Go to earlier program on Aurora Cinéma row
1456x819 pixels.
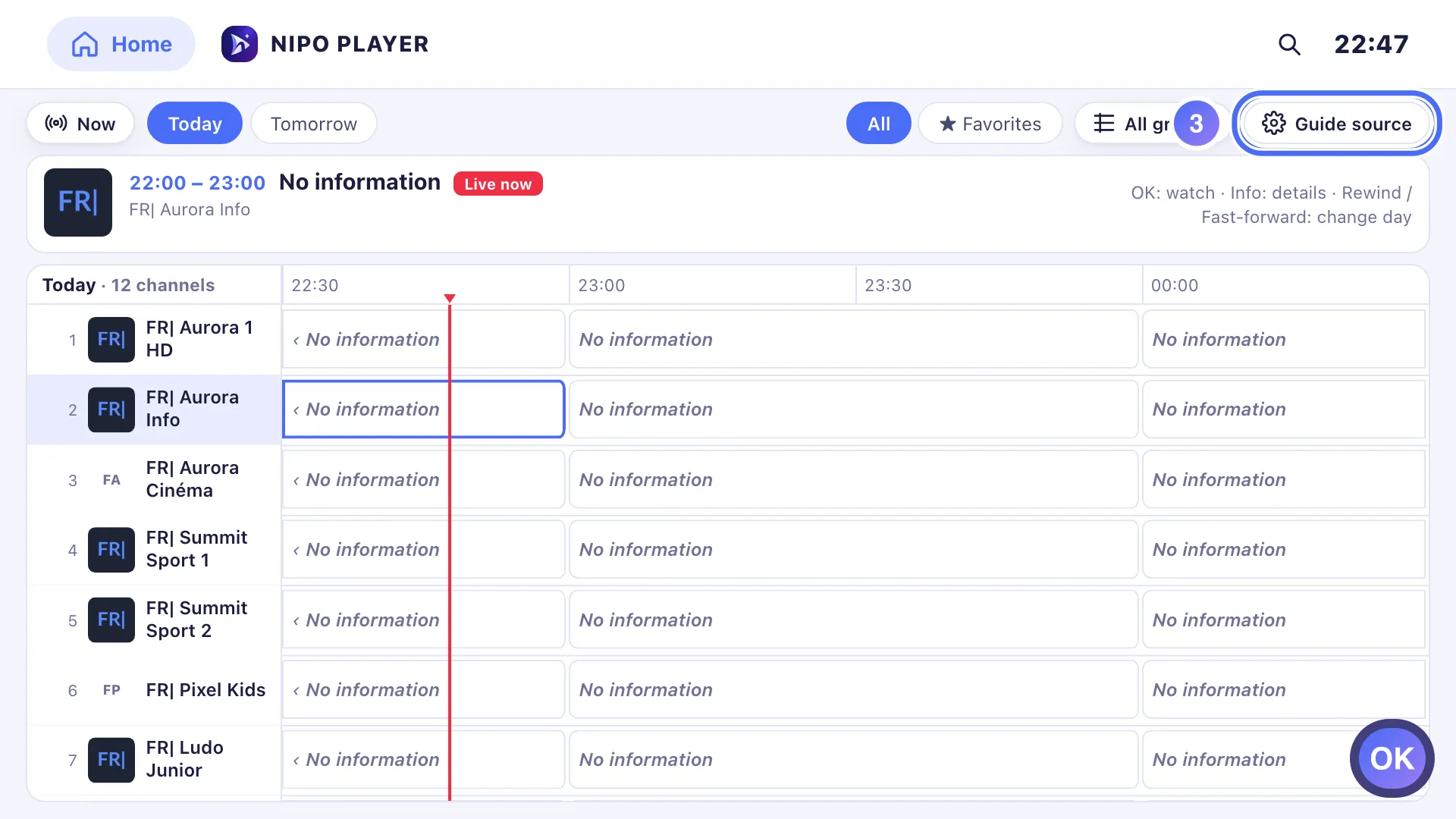[296, 480]
